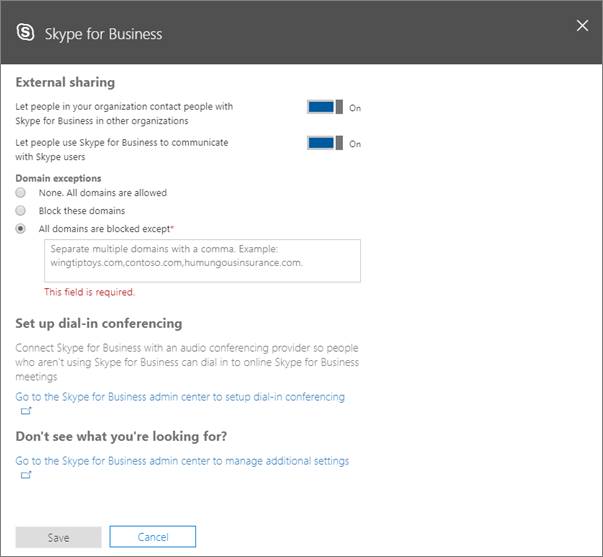Select All domains are blocked except
Image resolution: width=603 pixels, height=557 pixels.
pos(20,228)
